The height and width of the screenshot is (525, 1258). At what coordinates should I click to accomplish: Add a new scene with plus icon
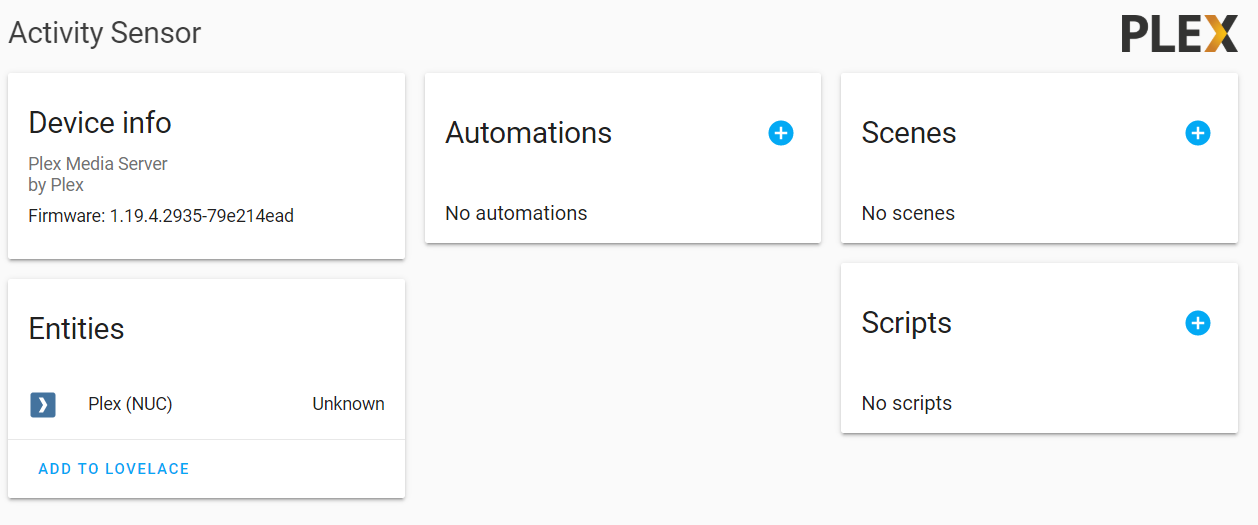click(x=1197, y=133)
